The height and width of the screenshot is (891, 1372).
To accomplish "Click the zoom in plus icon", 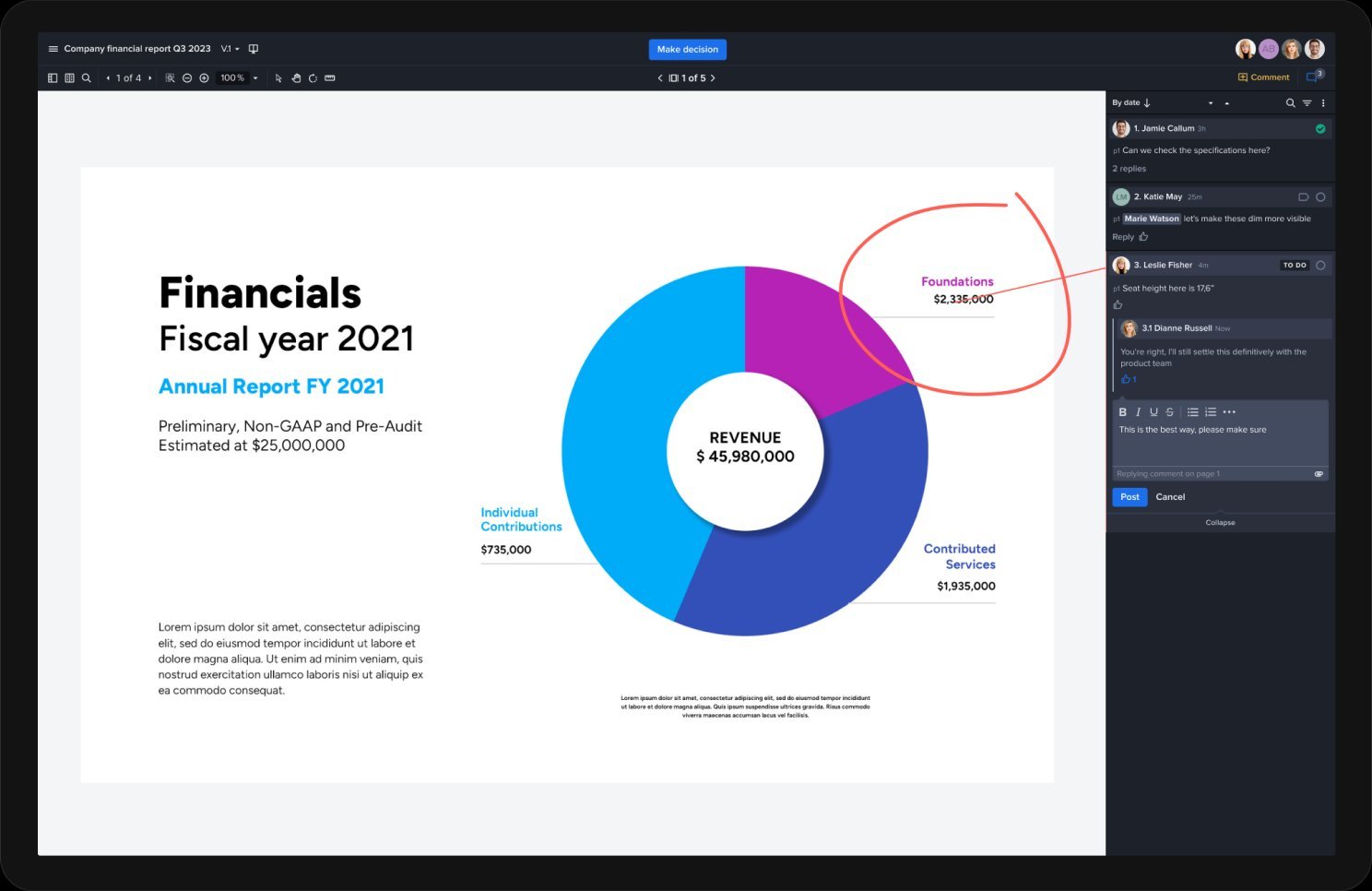I will [x=204, y=78].
